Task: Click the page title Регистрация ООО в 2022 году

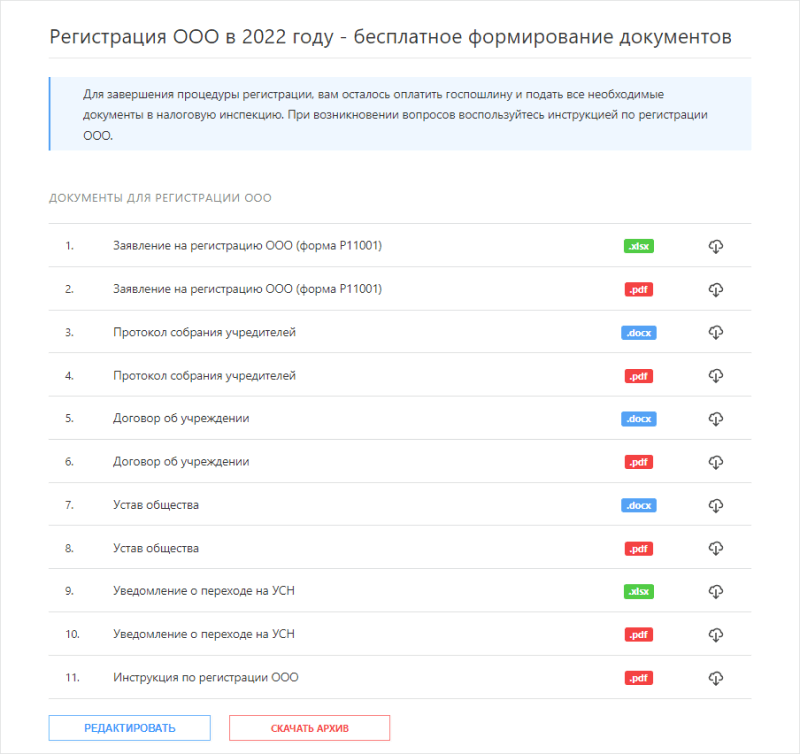Action: tap(390, 37)
